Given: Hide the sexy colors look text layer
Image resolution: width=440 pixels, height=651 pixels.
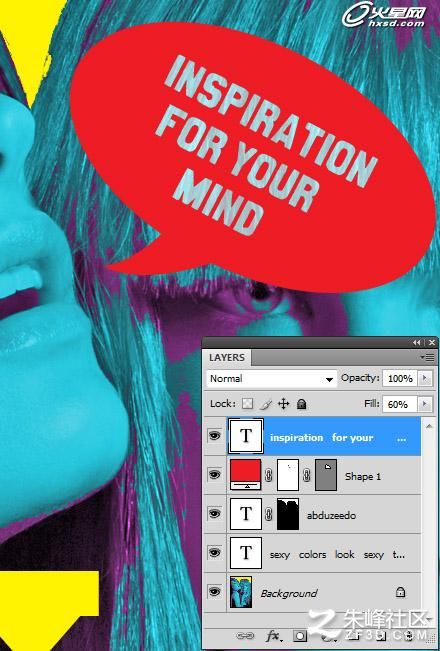Looking at the screenshot, I should (215, 553).
